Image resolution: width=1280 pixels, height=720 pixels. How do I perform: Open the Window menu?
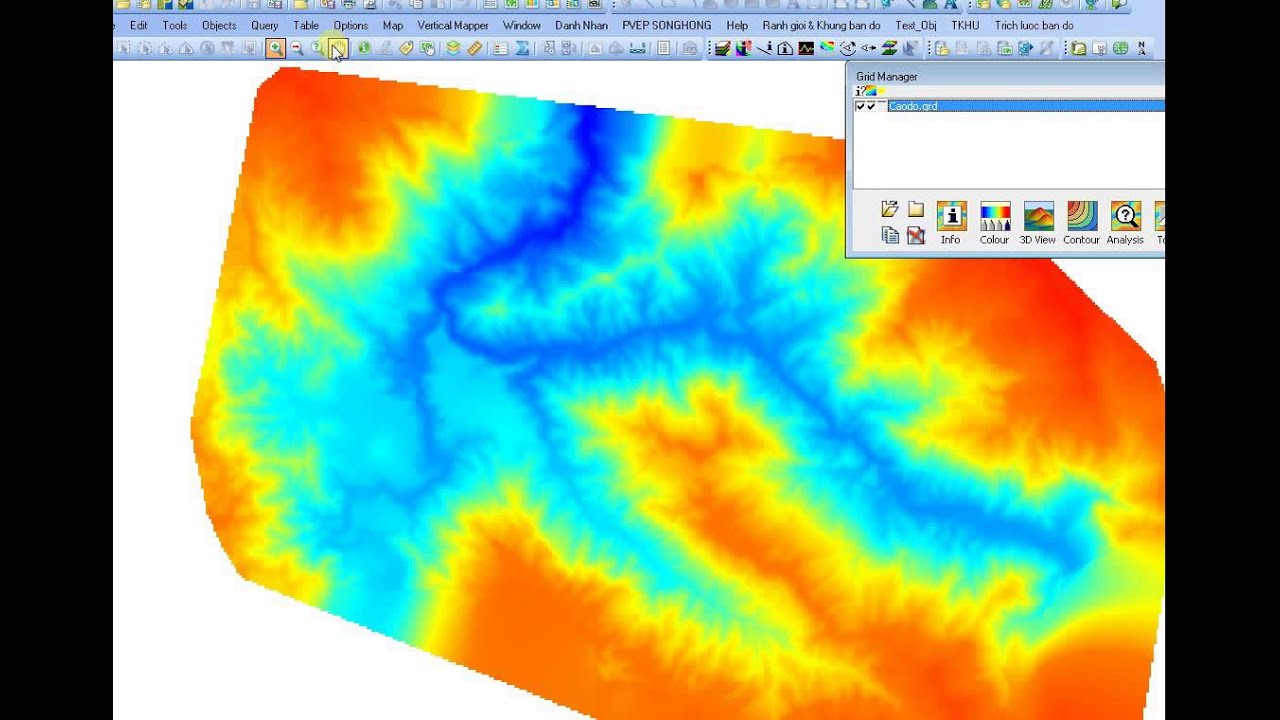(x=522, y=25)
